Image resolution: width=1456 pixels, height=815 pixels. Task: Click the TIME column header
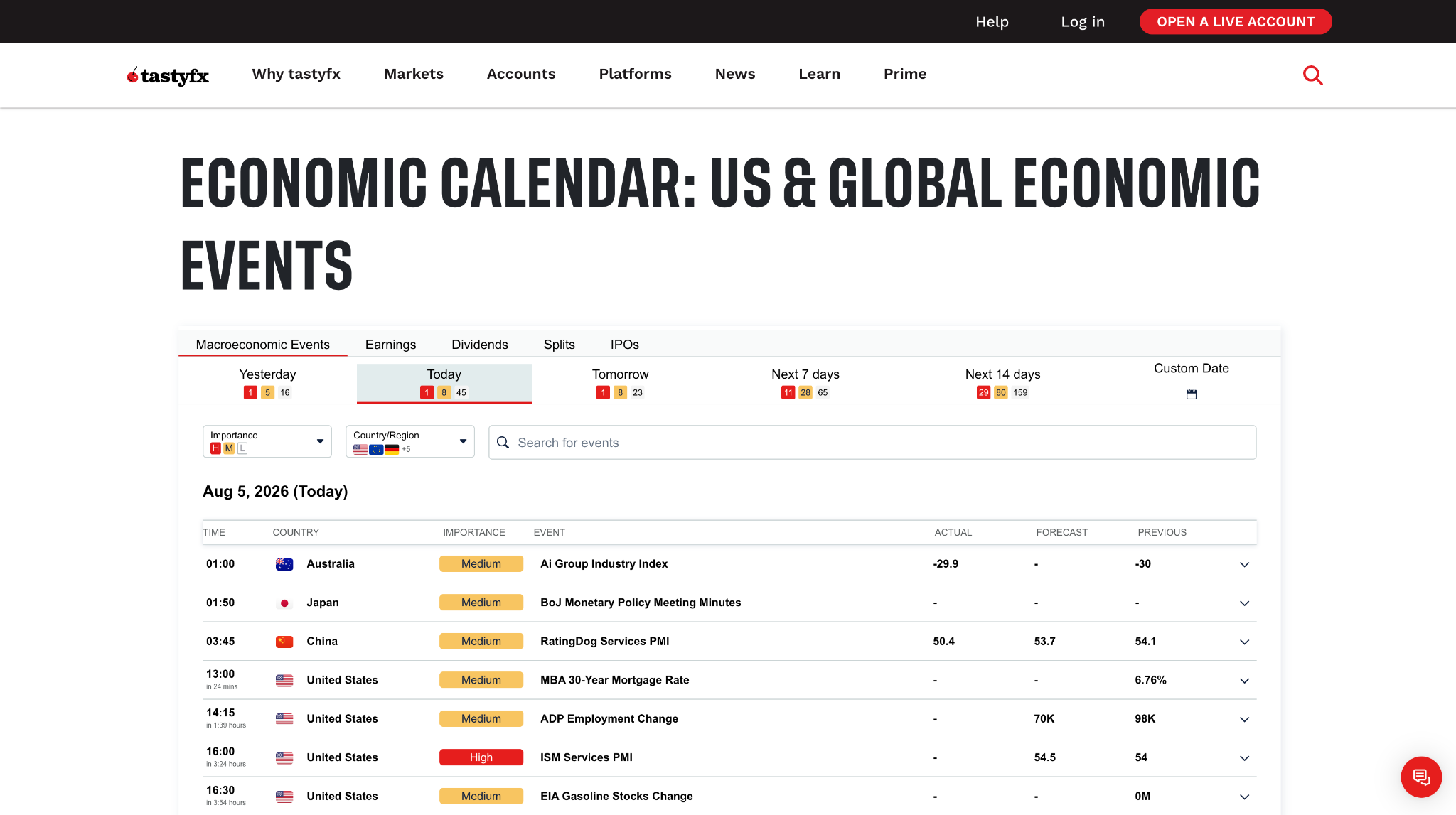click(214, 532)
